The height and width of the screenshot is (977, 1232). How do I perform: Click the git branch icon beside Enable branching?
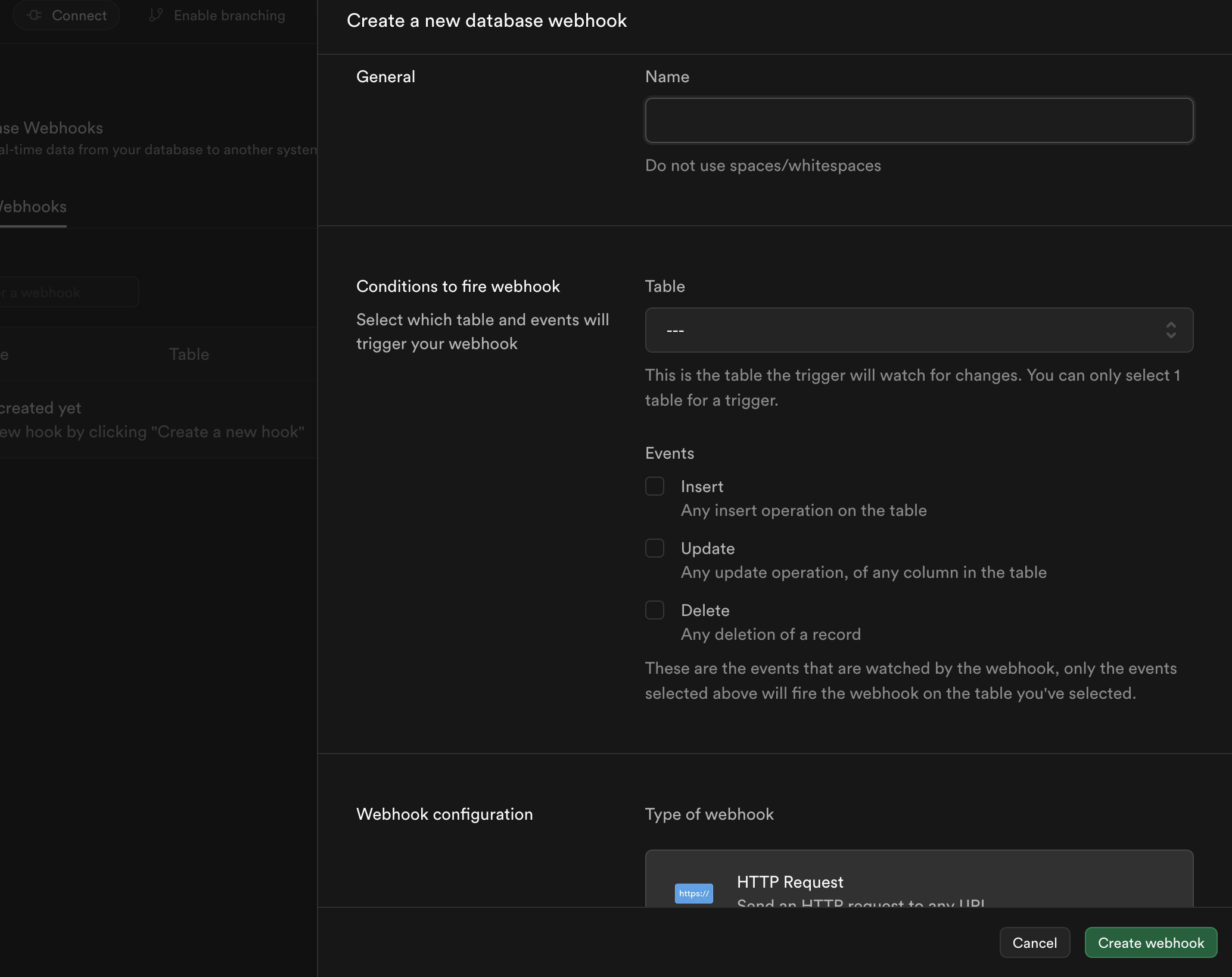coord(156,15)
